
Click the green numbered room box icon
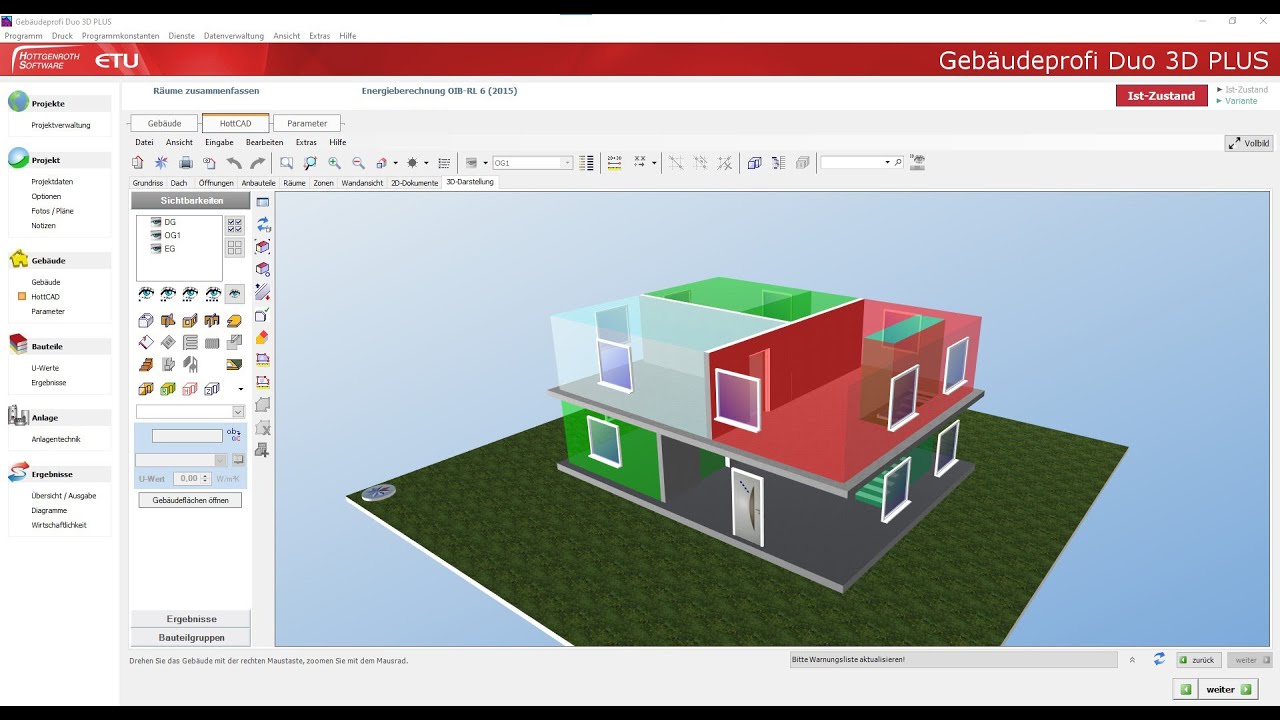point(168,389)
